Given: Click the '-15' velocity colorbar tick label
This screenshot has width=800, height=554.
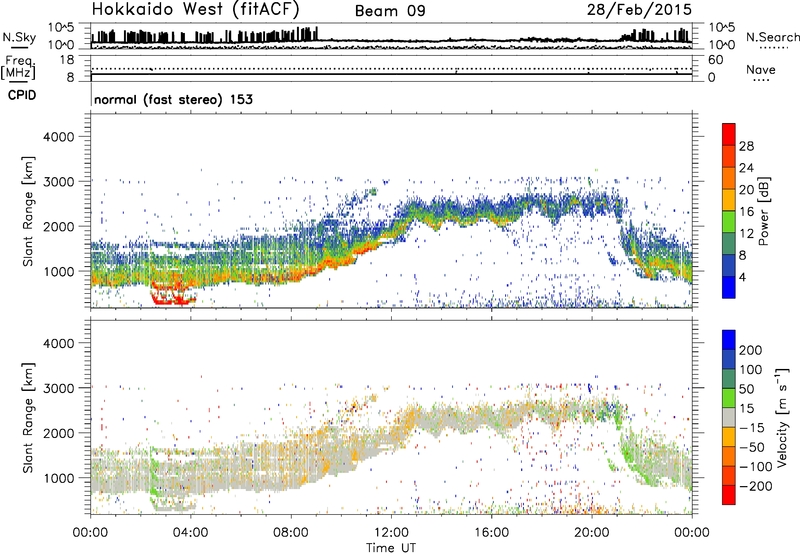Looking at the screenshot, I should click(752, 427).
